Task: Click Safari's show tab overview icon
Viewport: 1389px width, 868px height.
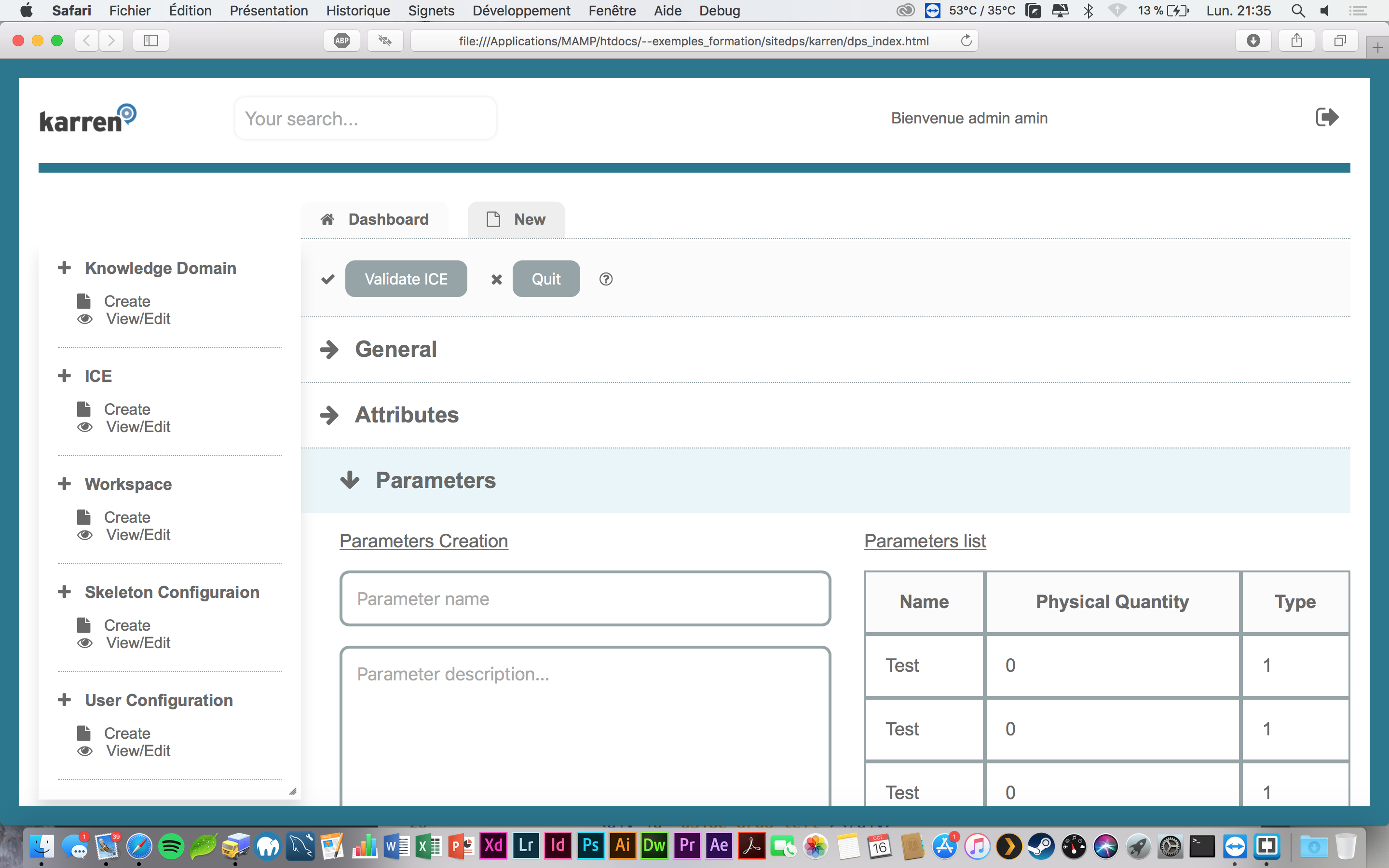Action: point(1340,41)
